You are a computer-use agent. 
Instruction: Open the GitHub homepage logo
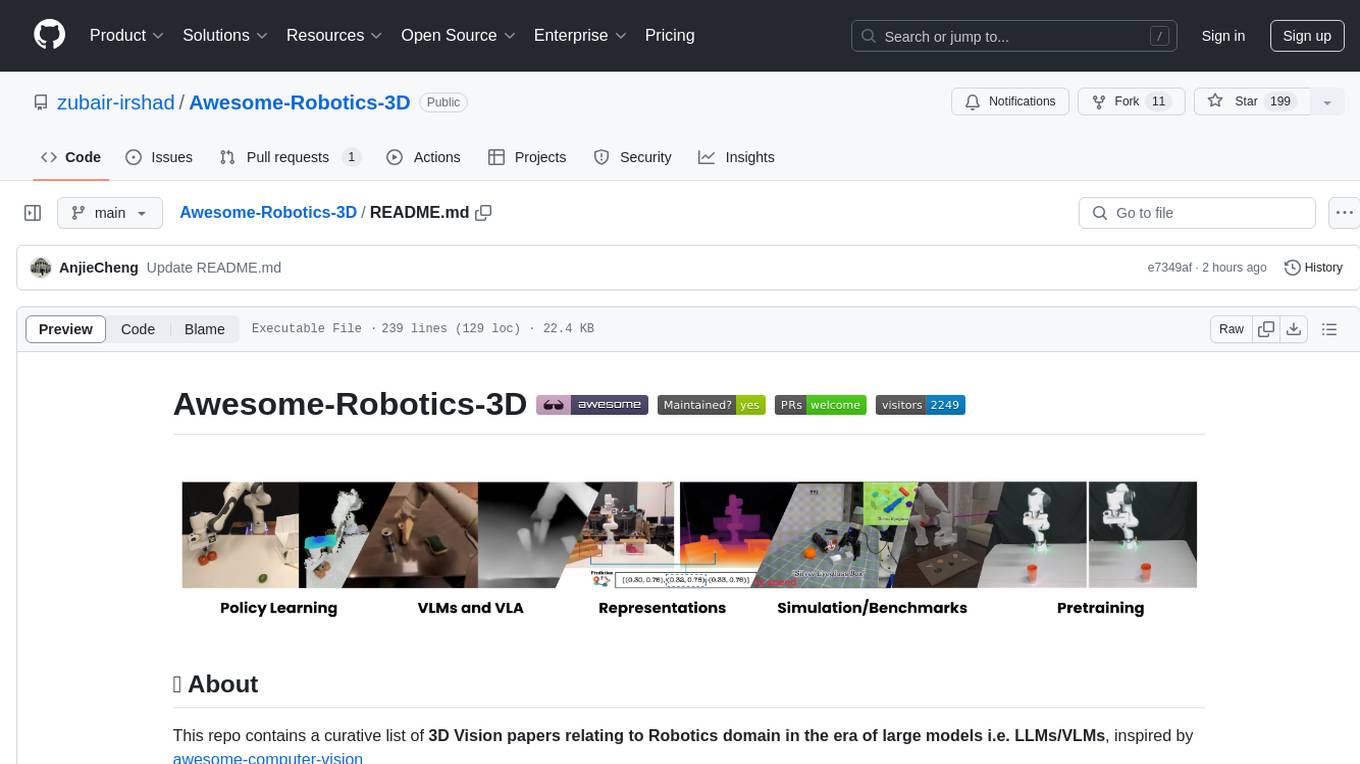49,35
